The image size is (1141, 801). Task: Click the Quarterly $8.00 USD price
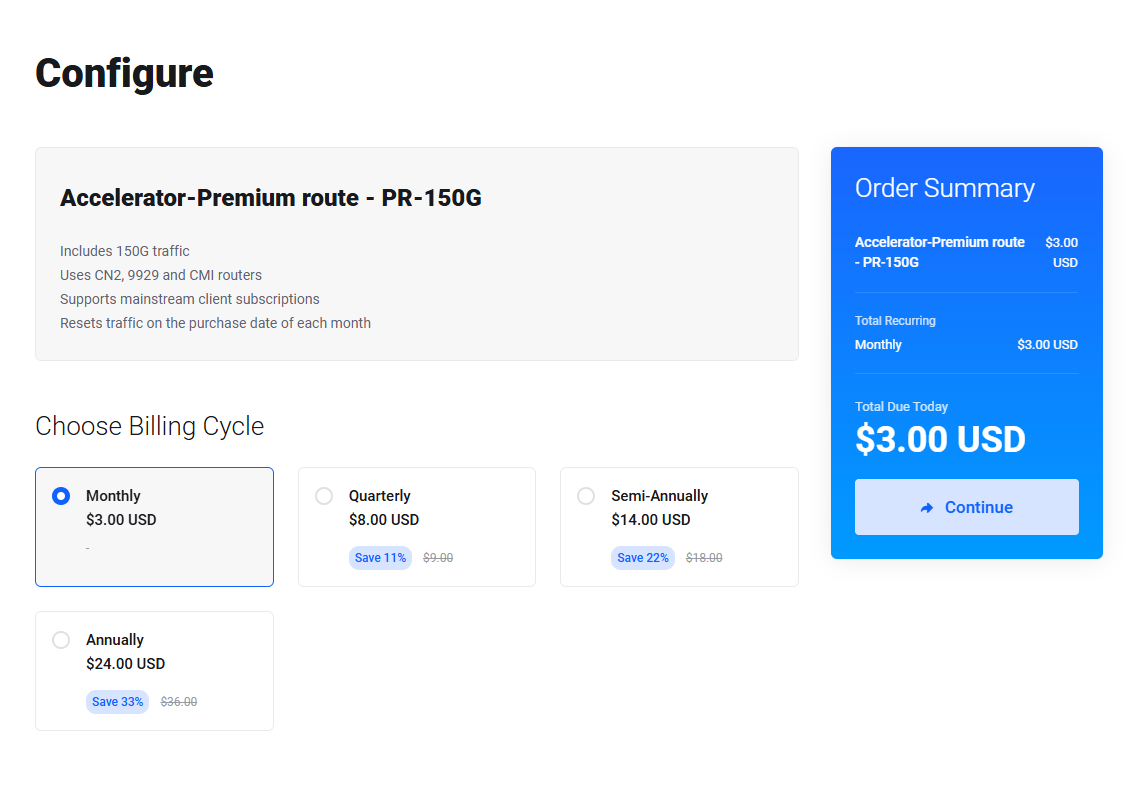pyautogui.click(x=384, y=520)
